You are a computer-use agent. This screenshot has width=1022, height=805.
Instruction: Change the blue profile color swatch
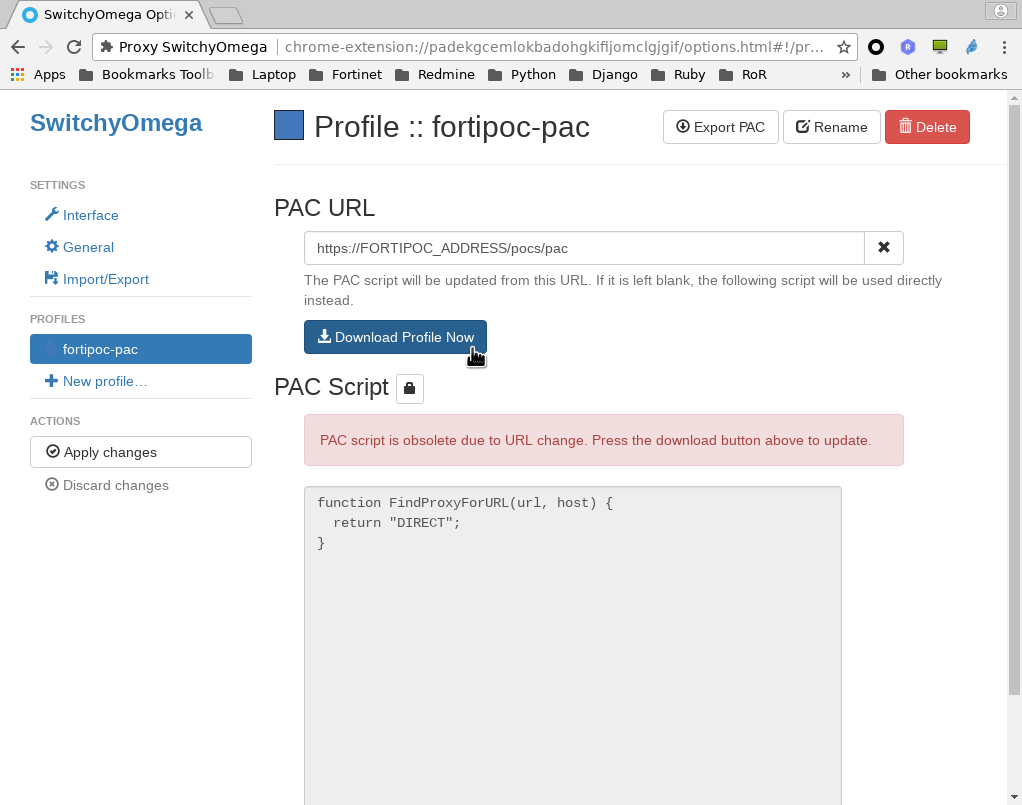coord(289,125)
